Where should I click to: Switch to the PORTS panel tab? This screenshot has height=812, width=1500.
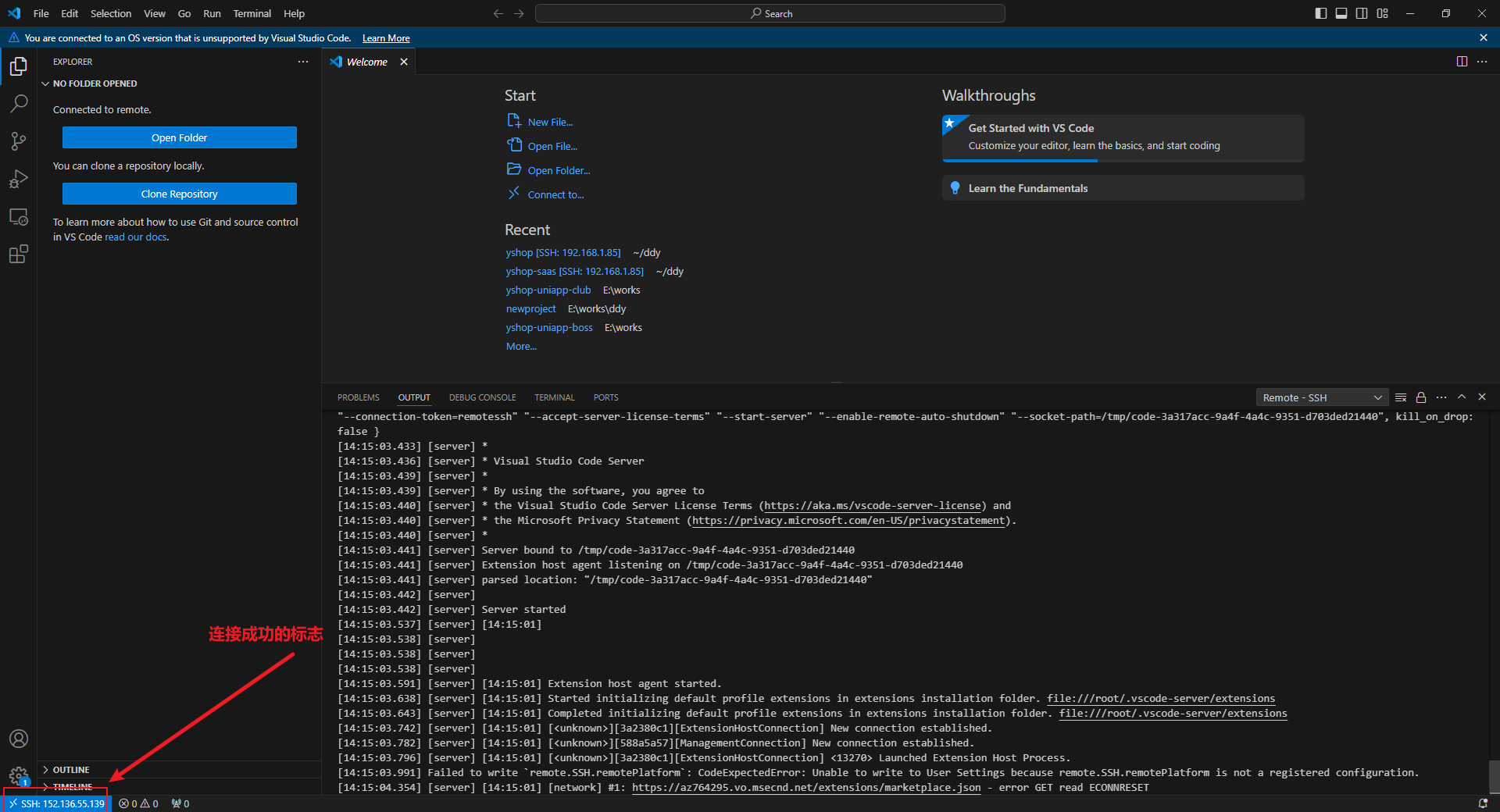605,397
